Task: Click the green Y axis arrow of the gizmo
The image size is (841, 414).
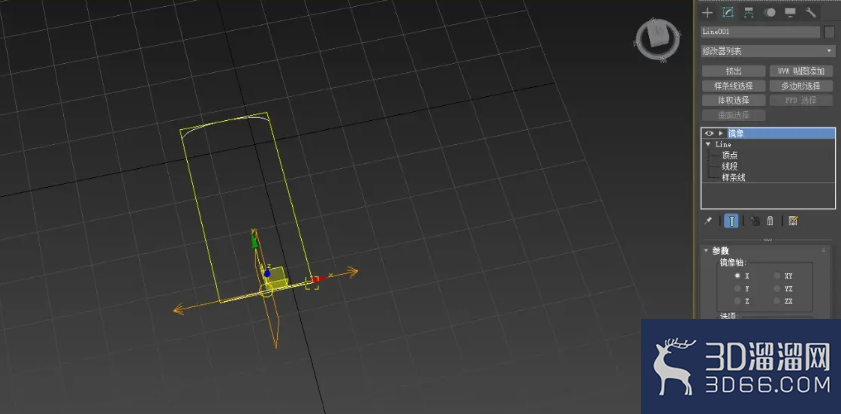Action: 255,241
